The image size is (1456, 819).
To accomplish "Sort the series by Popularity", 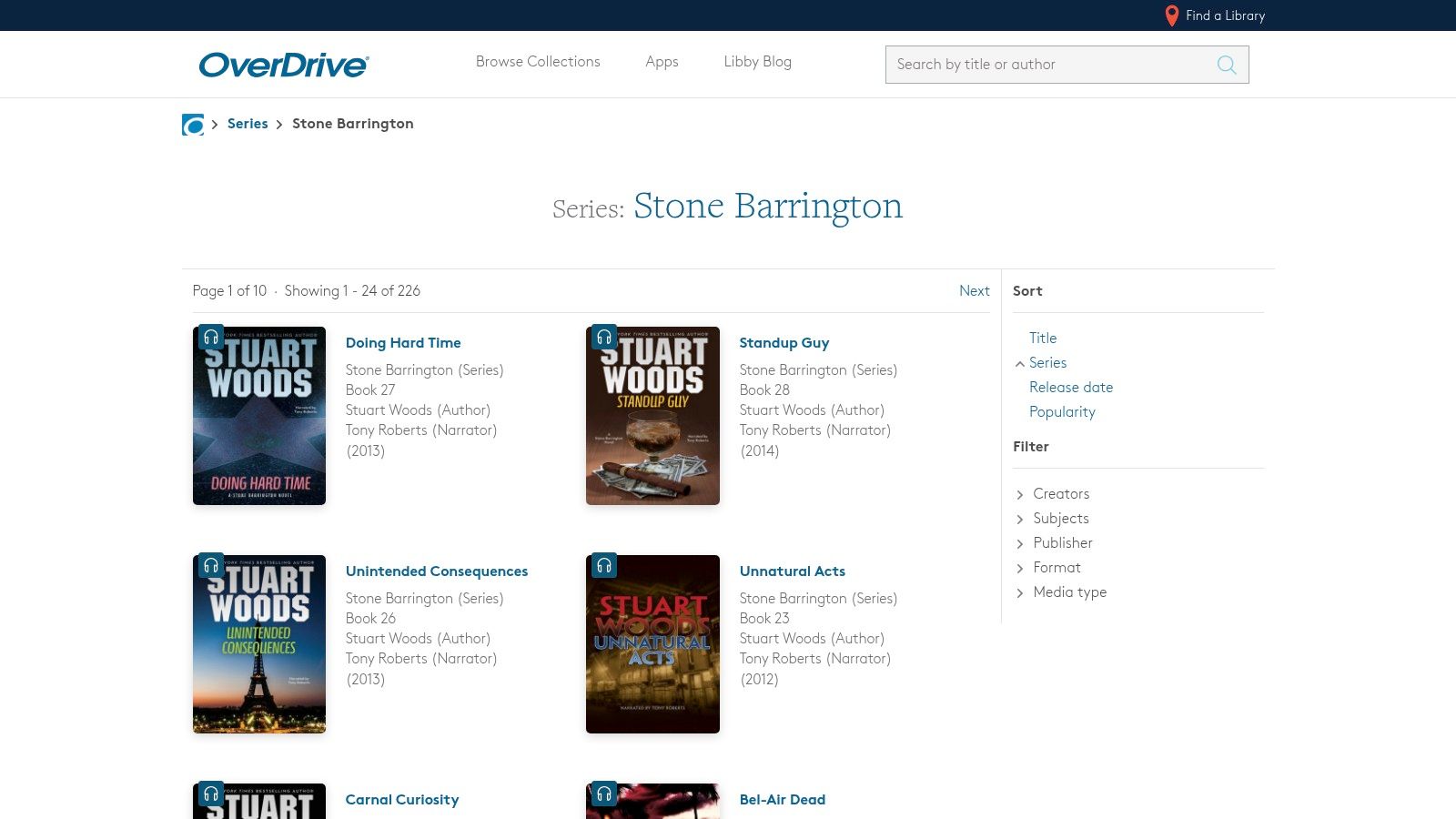I will click(1062, 411).
